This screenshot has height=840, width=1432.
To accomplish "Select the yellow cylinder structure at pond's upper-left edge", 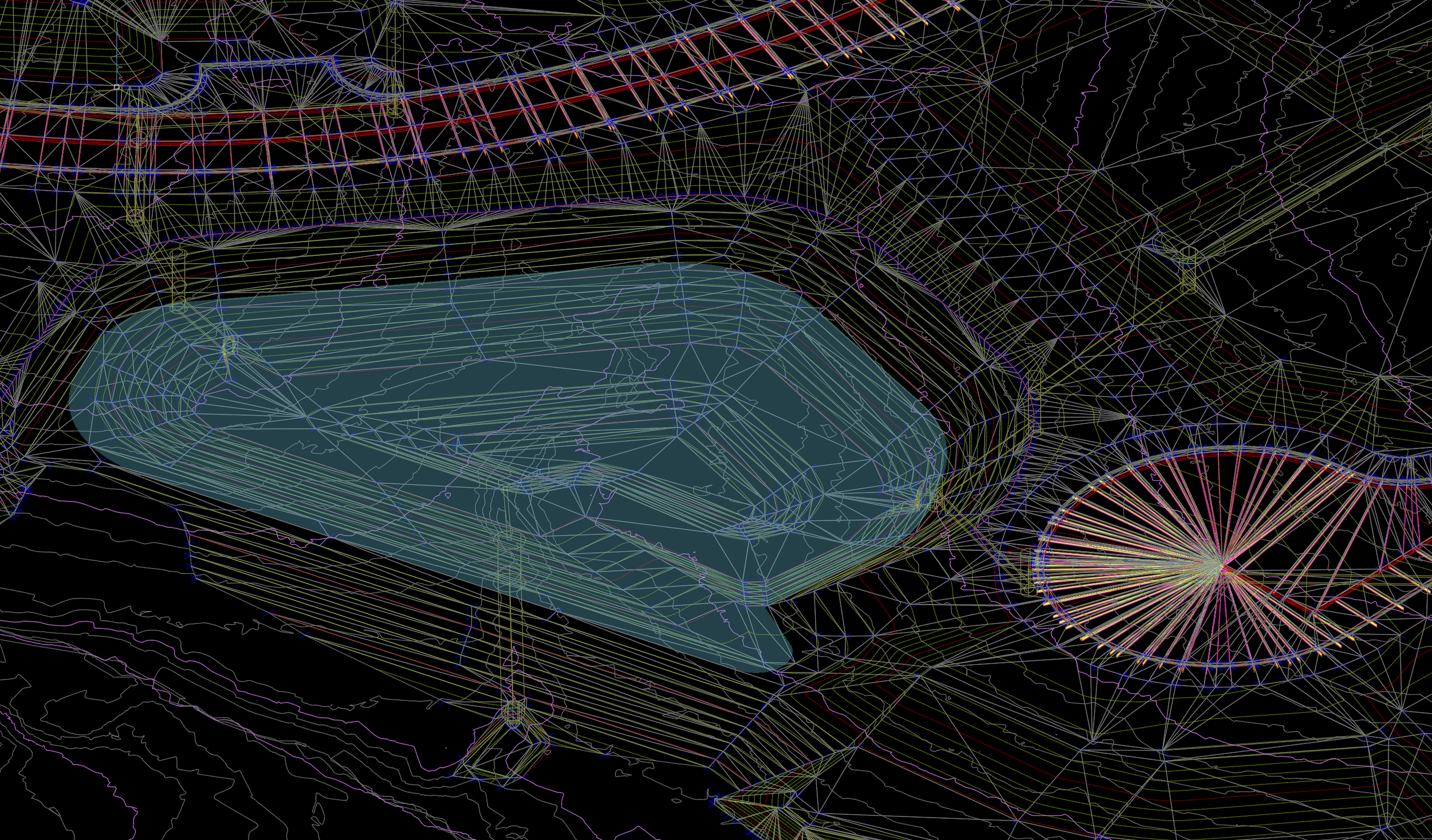I will point(178,282).
